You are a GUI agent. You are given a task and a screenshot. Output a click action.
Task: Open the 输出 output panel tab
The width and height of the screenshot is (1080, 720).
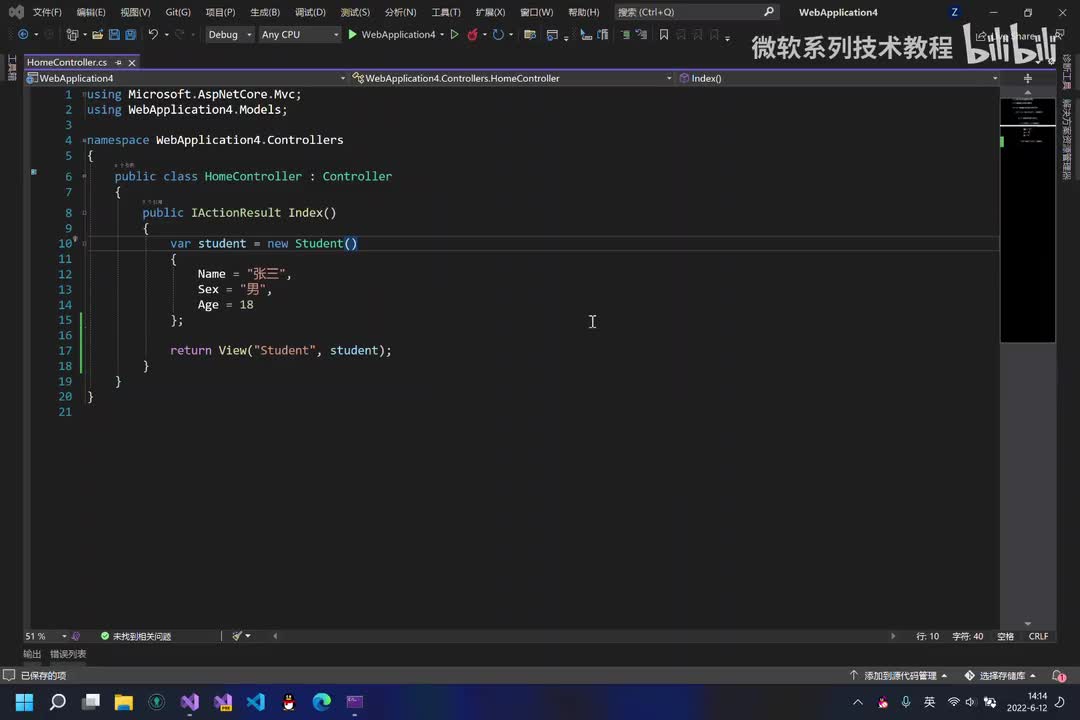coord(32,654)
